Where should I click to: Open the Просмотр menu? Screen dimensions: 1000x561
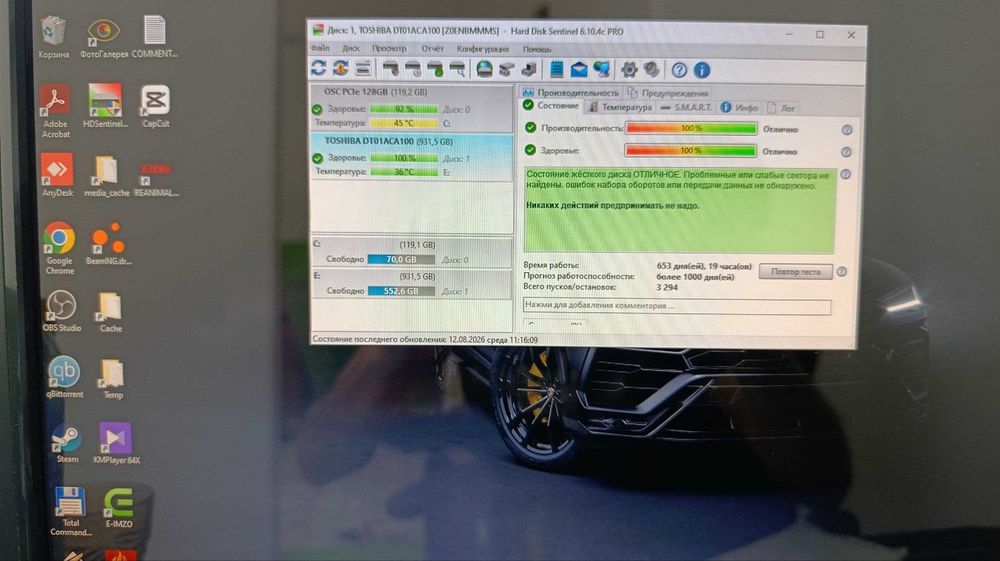(389, 48)
